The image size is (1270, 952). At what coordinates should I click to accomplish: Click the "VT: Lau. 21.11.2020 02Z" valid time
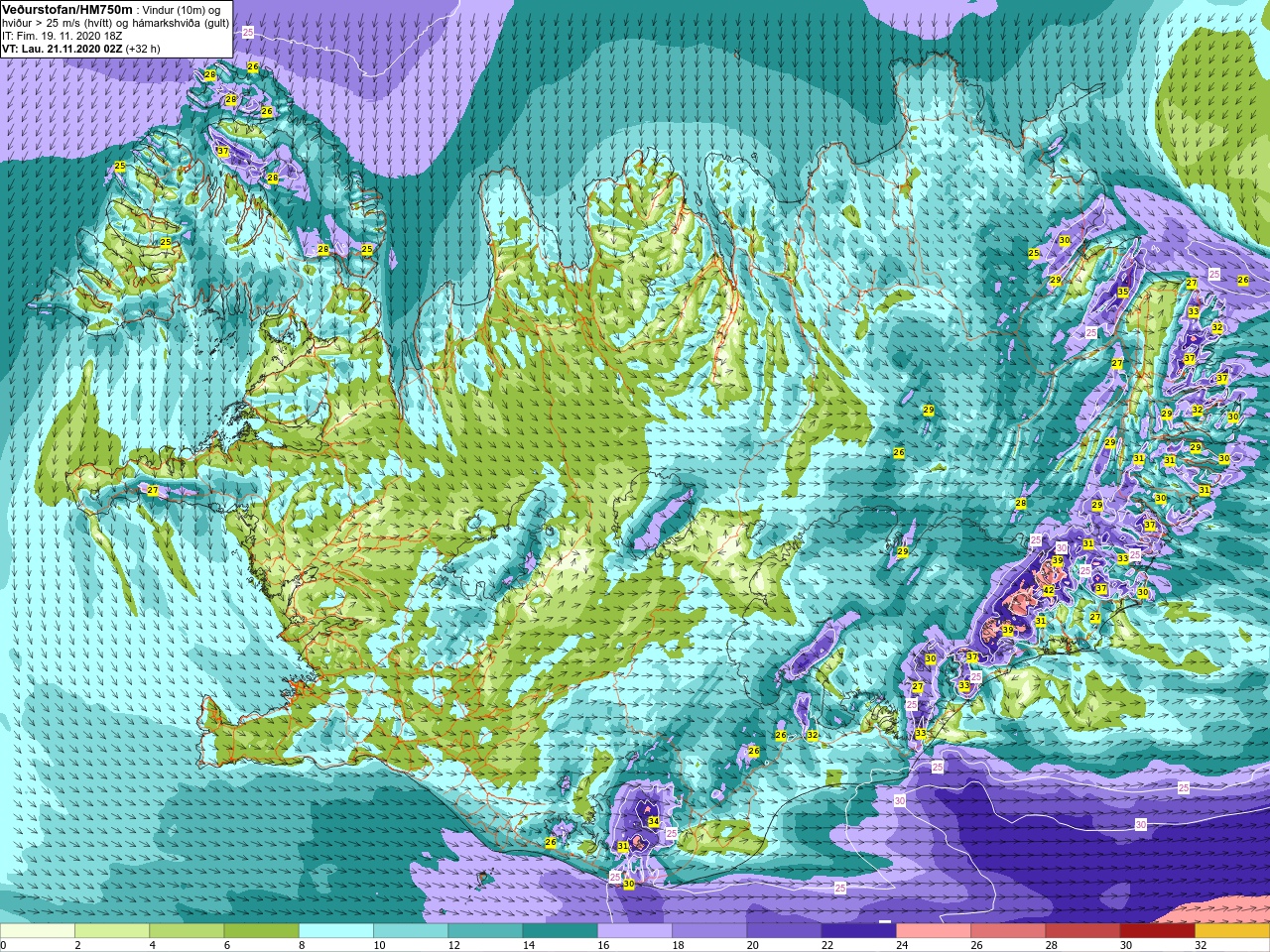[63, 48]
